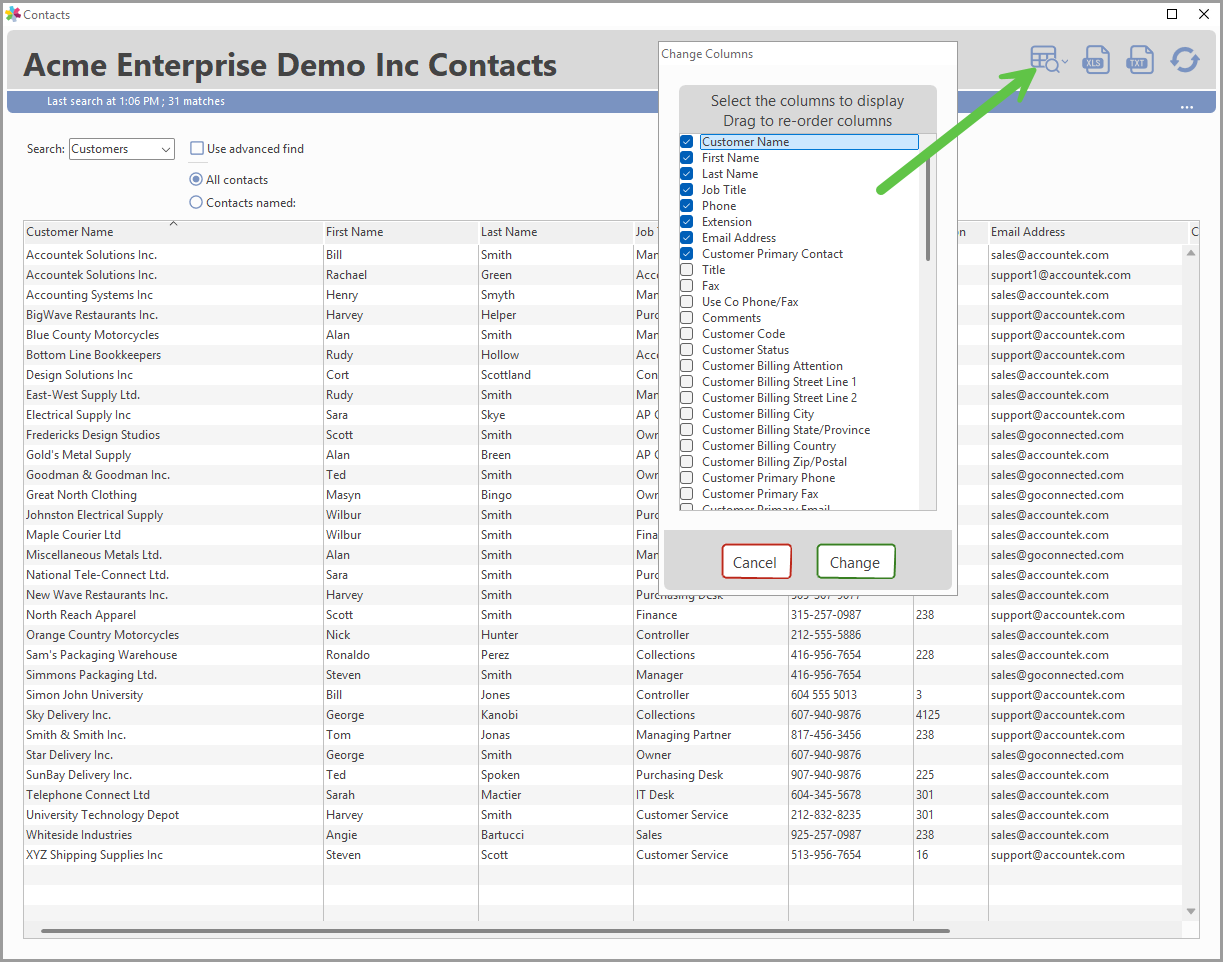Select the Great North Clothing row
The image size is (1223, 962).
click(603, 495)
